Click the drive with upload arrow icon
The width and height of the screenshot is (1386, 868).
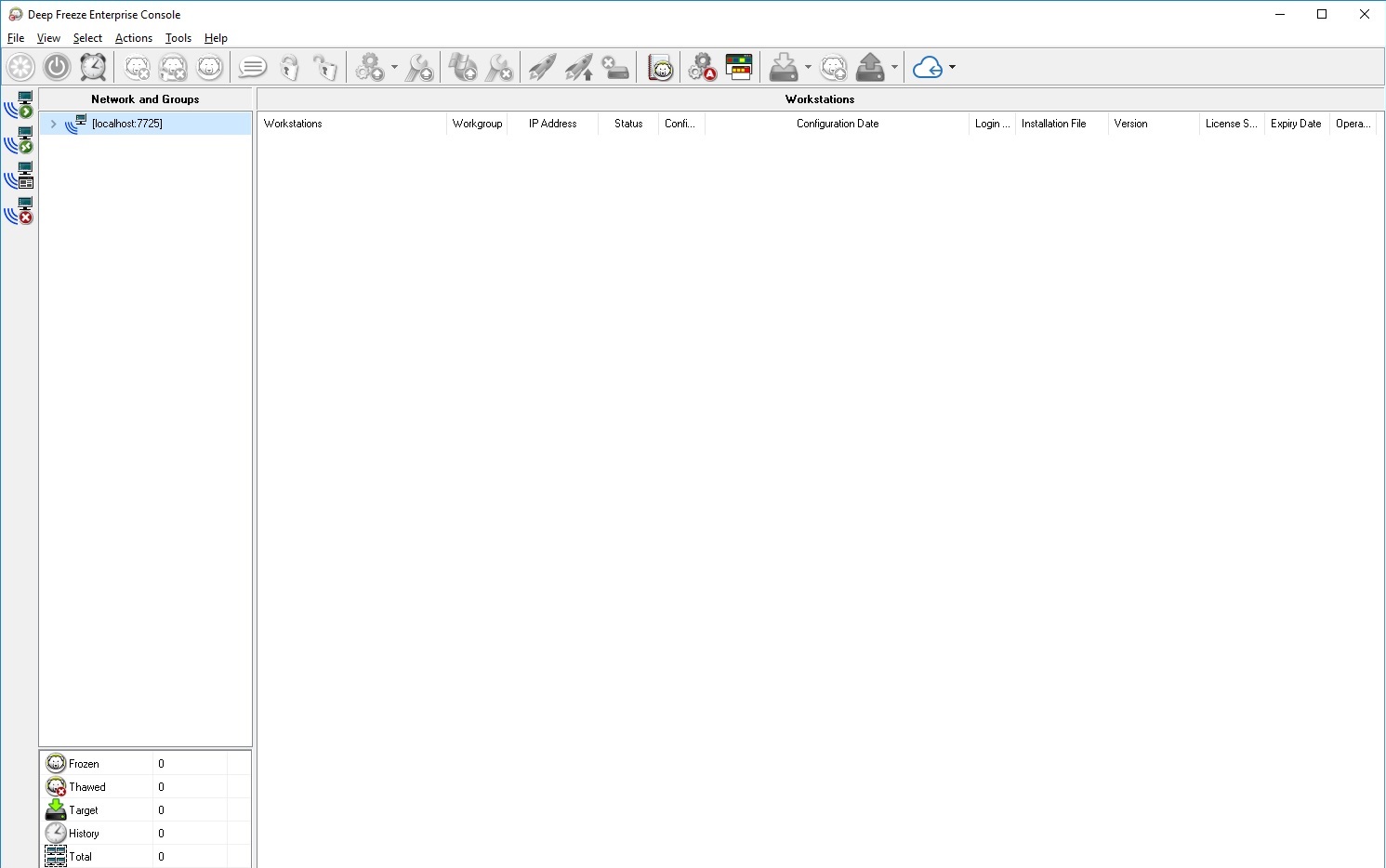[870, 67]
